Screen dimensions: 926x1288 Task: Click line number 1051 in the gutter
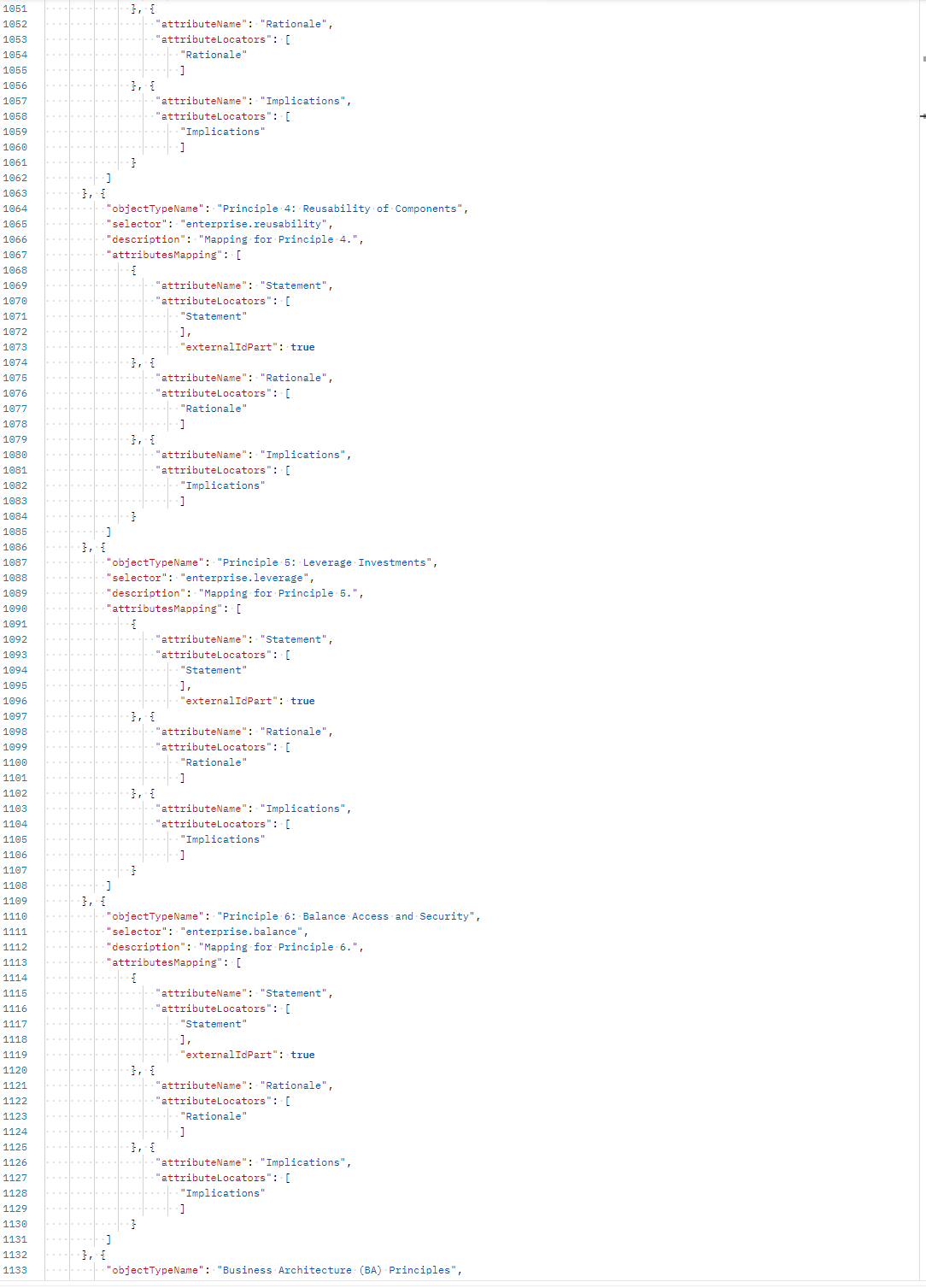point(15,9)
